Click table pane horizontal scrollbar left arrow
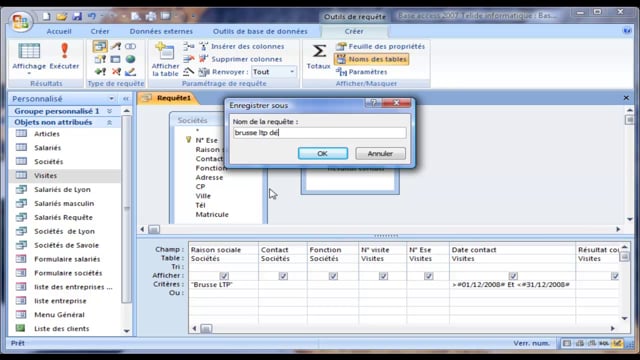This screenshot has height=360, width=640. coord(142,229)
